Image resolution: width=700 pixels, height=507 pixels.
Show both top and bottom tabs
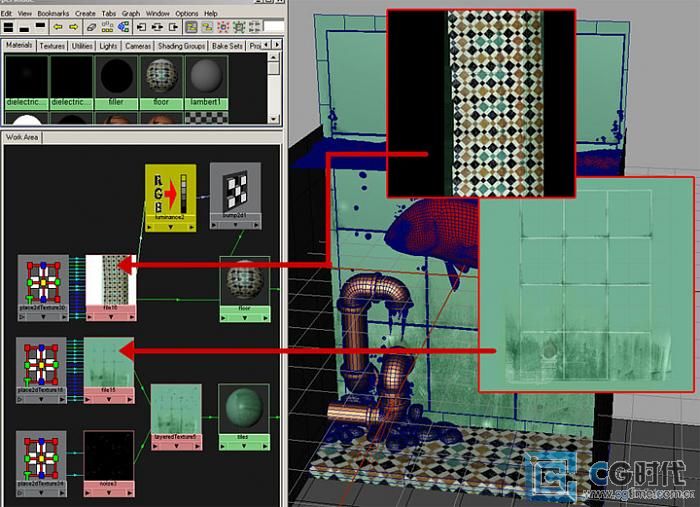point(8,27)
